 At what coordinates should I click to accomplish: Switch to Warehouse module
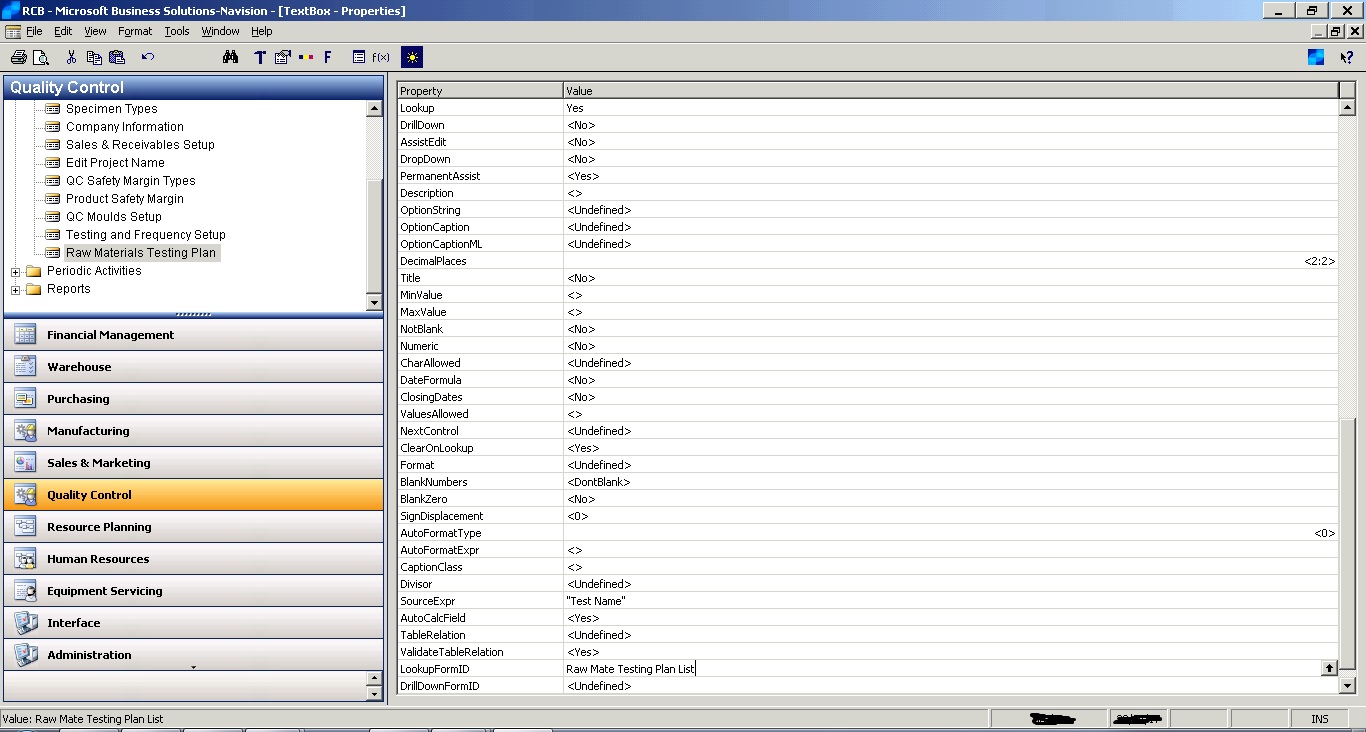click(193, 367)
